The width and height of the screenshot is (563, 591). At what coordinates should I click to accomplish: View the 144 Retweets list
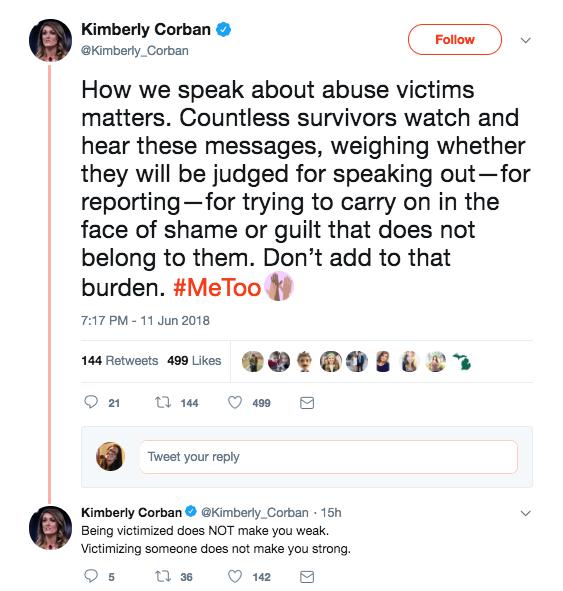point(119,361)
